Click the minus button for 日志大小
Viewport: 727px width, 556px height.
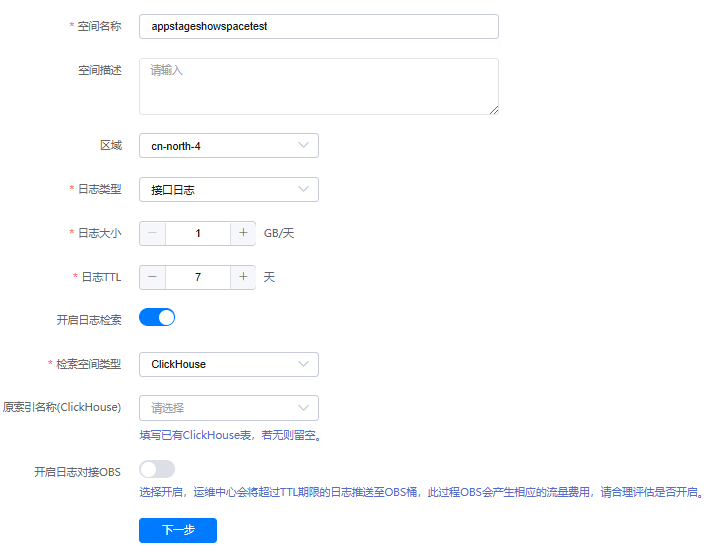point(152,233)
